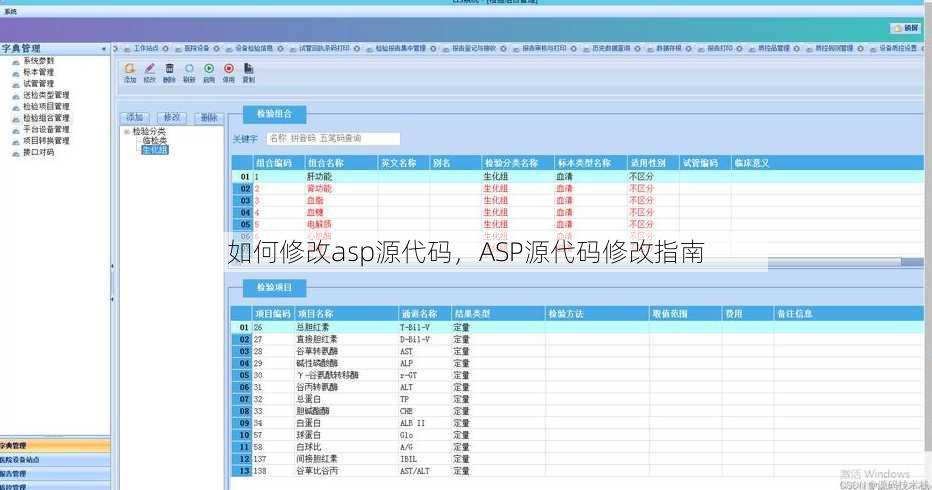Viewport: 932px width, 490px height.
Task: Close the 工作站点 tab with its x icon
Action: pos(166,49)
